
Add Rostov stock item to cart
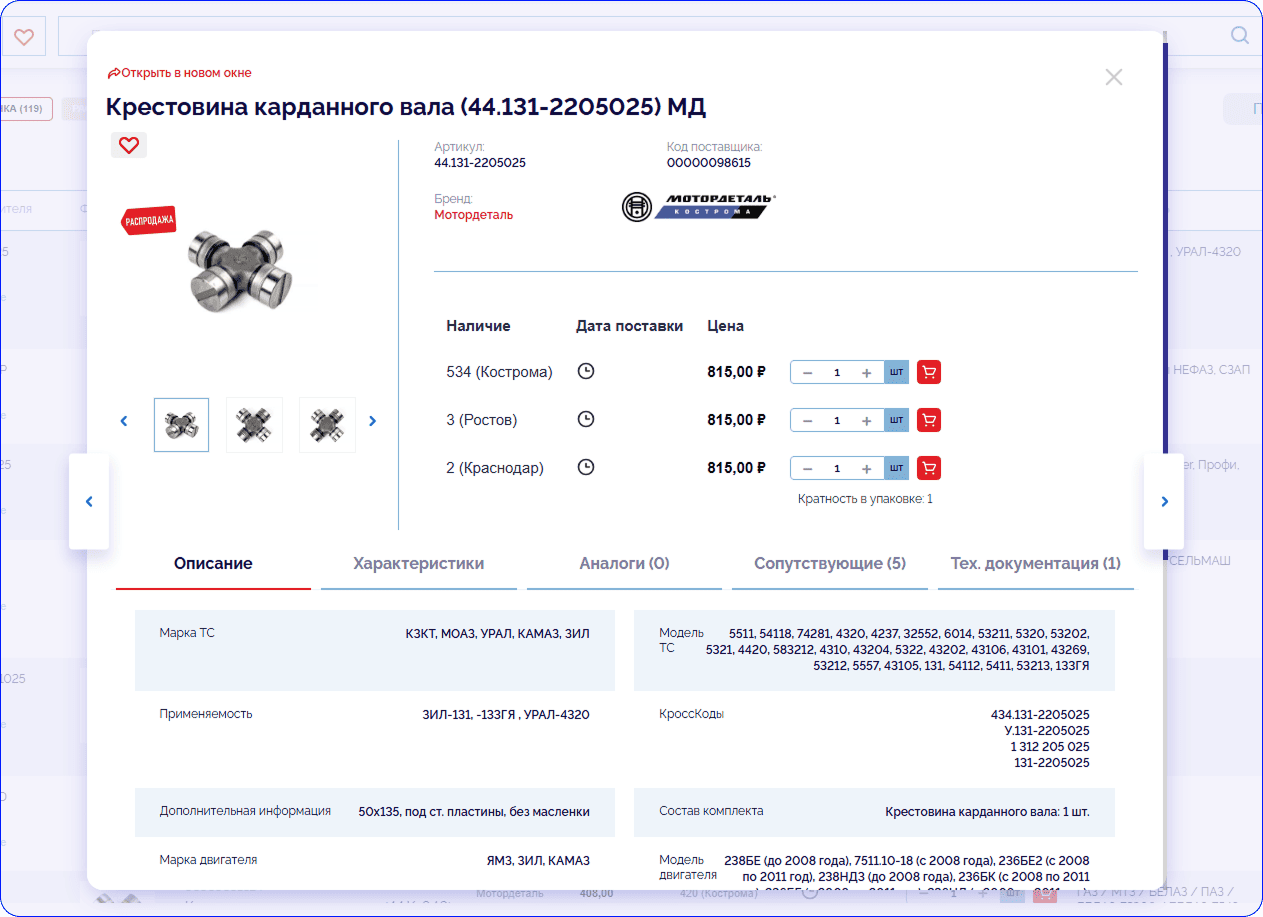point(929,420)
